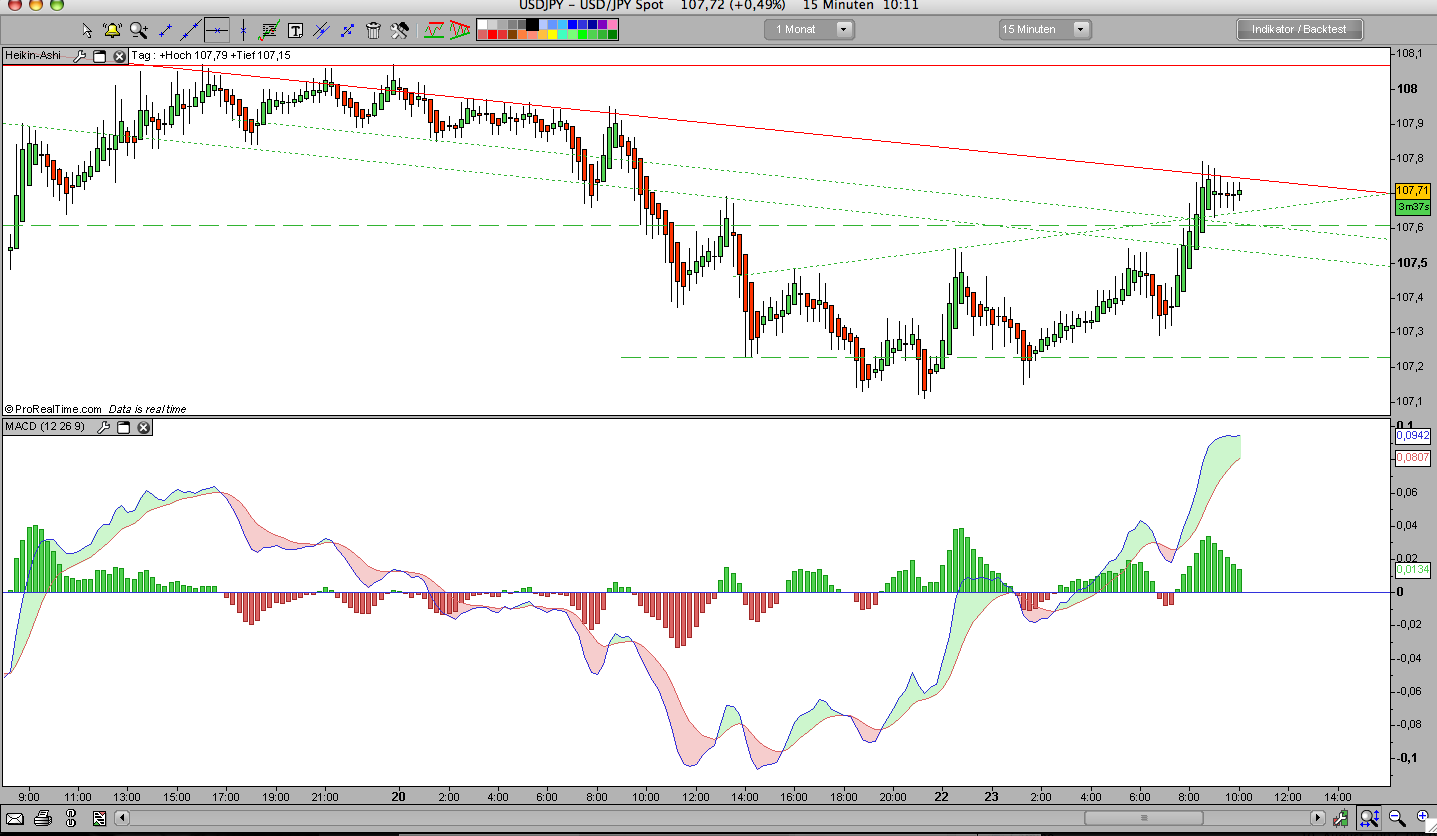
Task: Click the envelope mail icon
Action: point(15,819)
